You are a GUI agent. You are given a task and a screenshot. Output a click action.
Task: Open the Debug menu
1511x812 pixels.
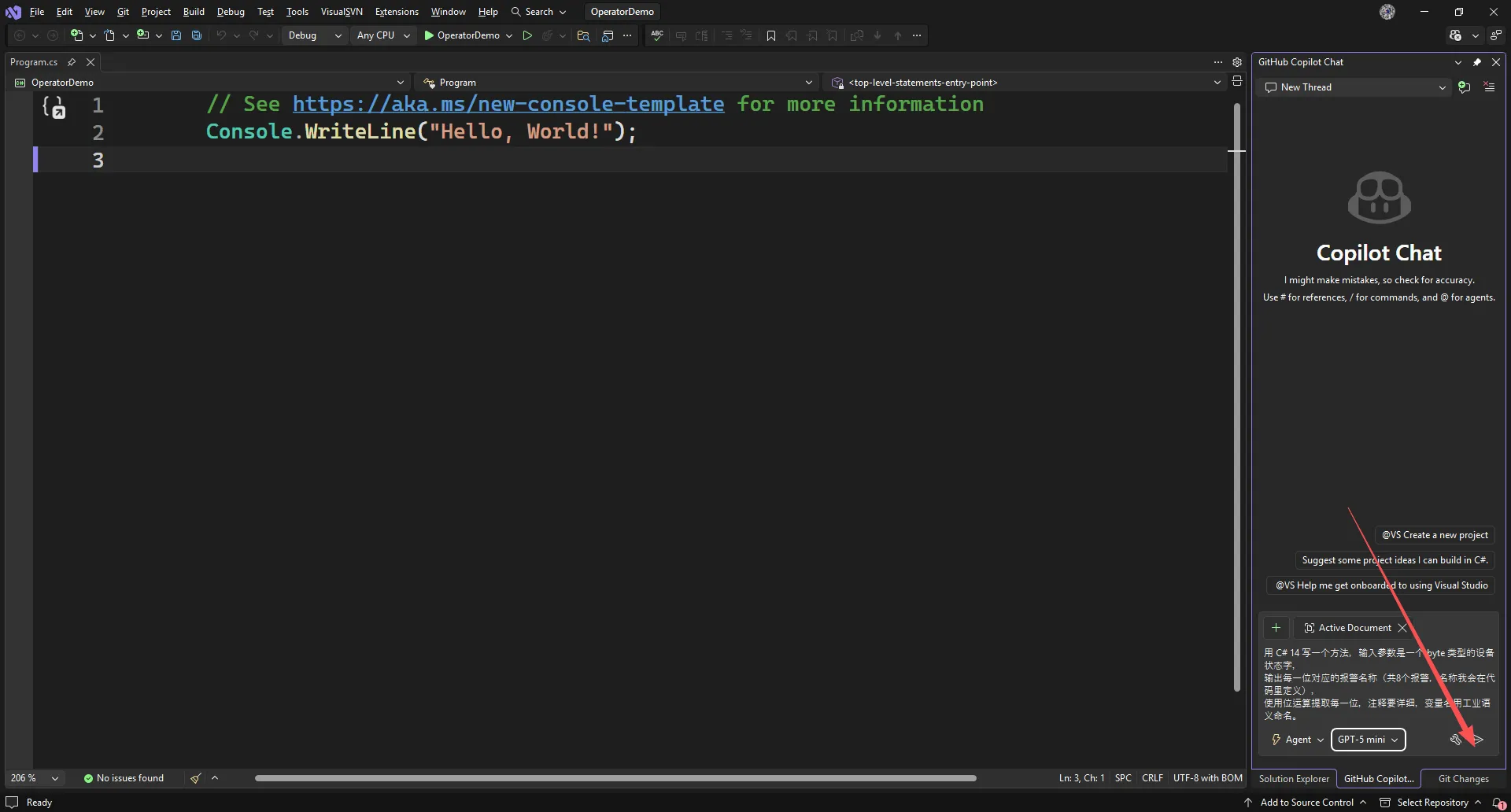pos(231,12)
